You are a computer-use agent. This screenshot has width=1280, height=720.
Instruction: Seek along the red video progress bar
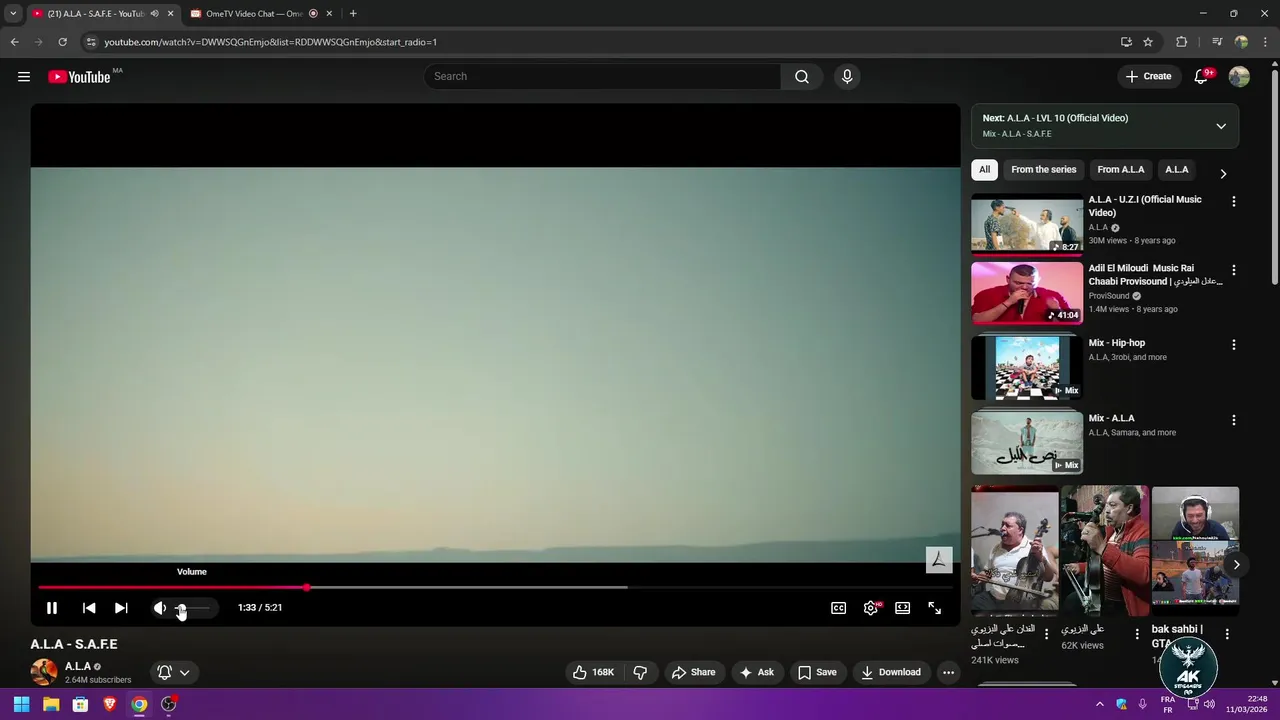[x=495, y=587]
